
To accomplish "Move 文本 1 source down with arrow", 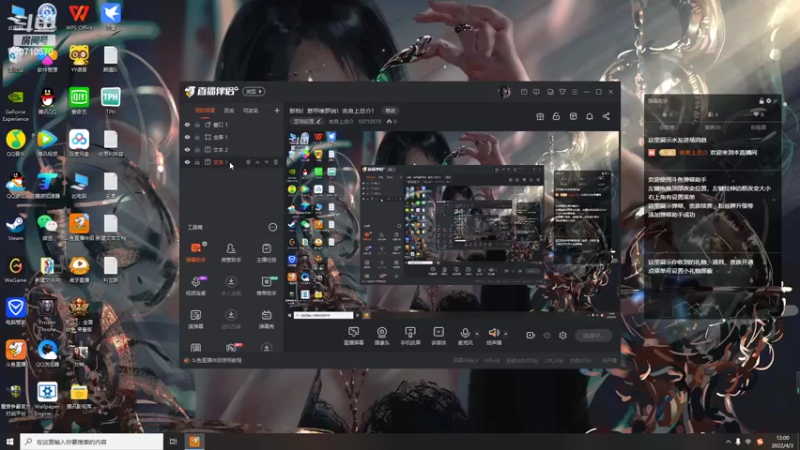I will (267, 162).
